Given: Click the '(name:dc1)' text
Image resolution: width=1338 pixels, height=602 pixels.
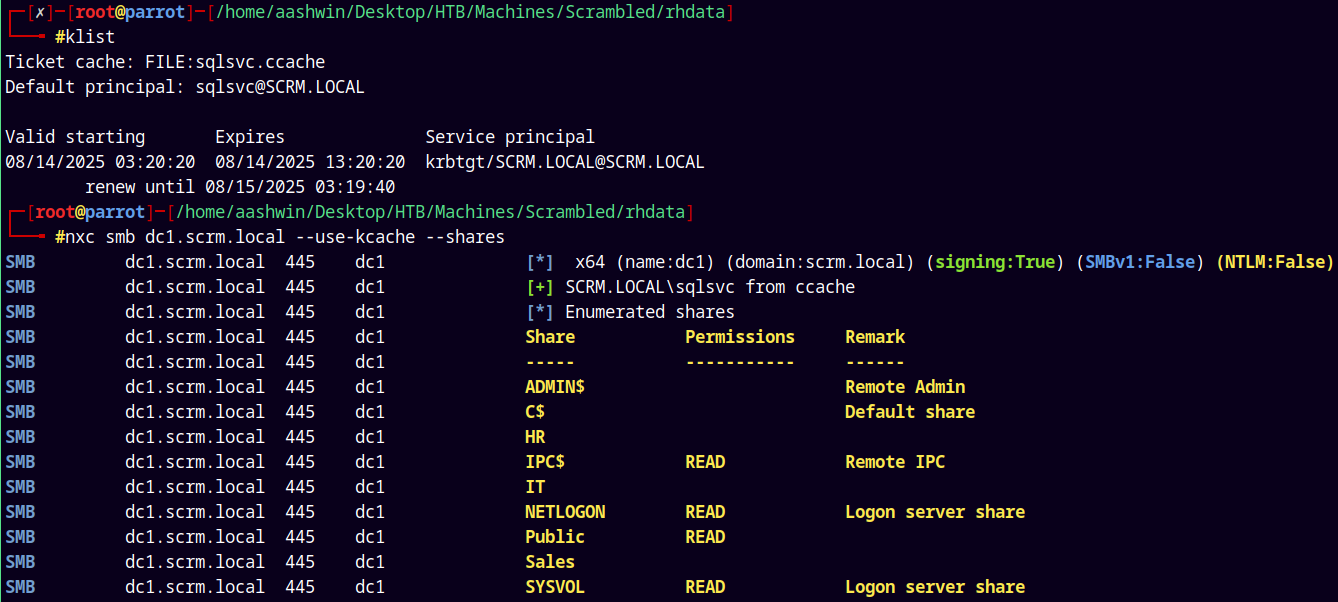Looking at the screenshot, I should click(665, 262).
